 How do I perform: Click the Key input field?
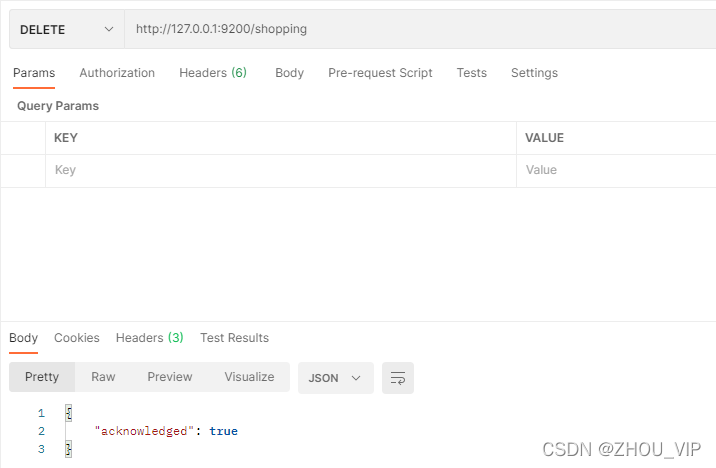click(x=281, y=170)
